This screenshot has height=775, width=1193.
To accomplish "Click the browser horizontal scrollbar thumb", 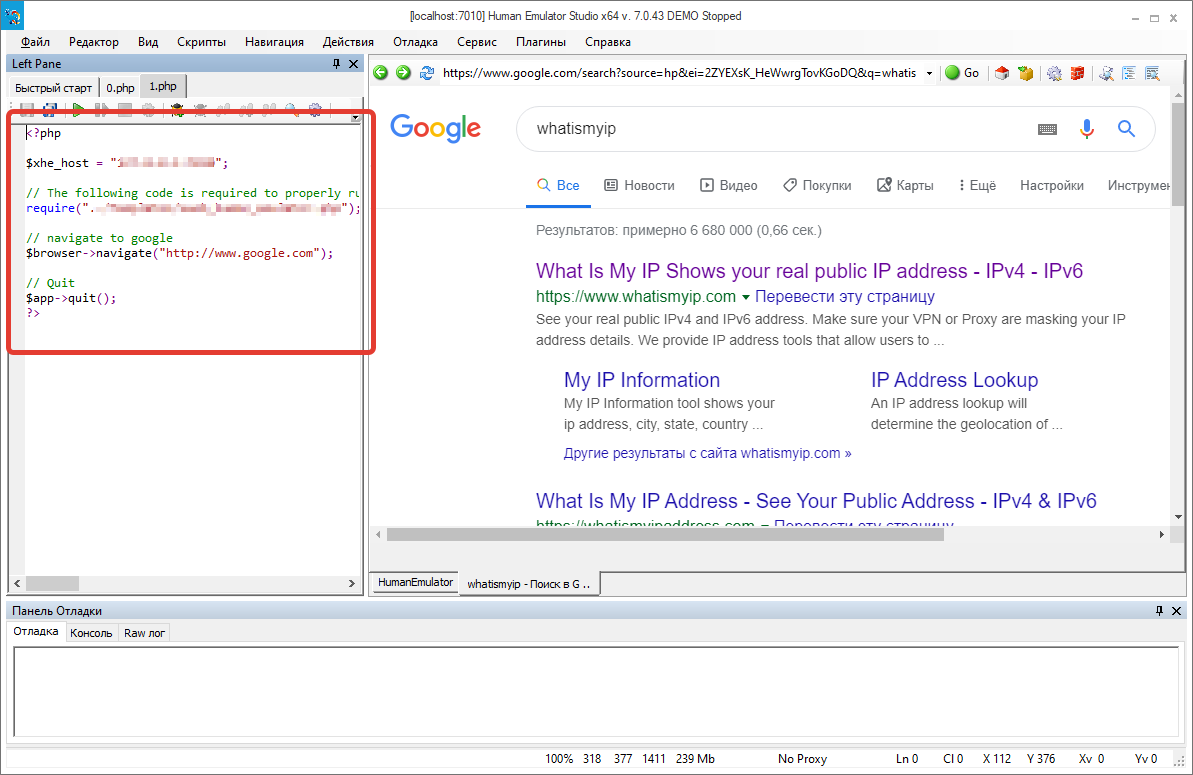I will (665, 535).
